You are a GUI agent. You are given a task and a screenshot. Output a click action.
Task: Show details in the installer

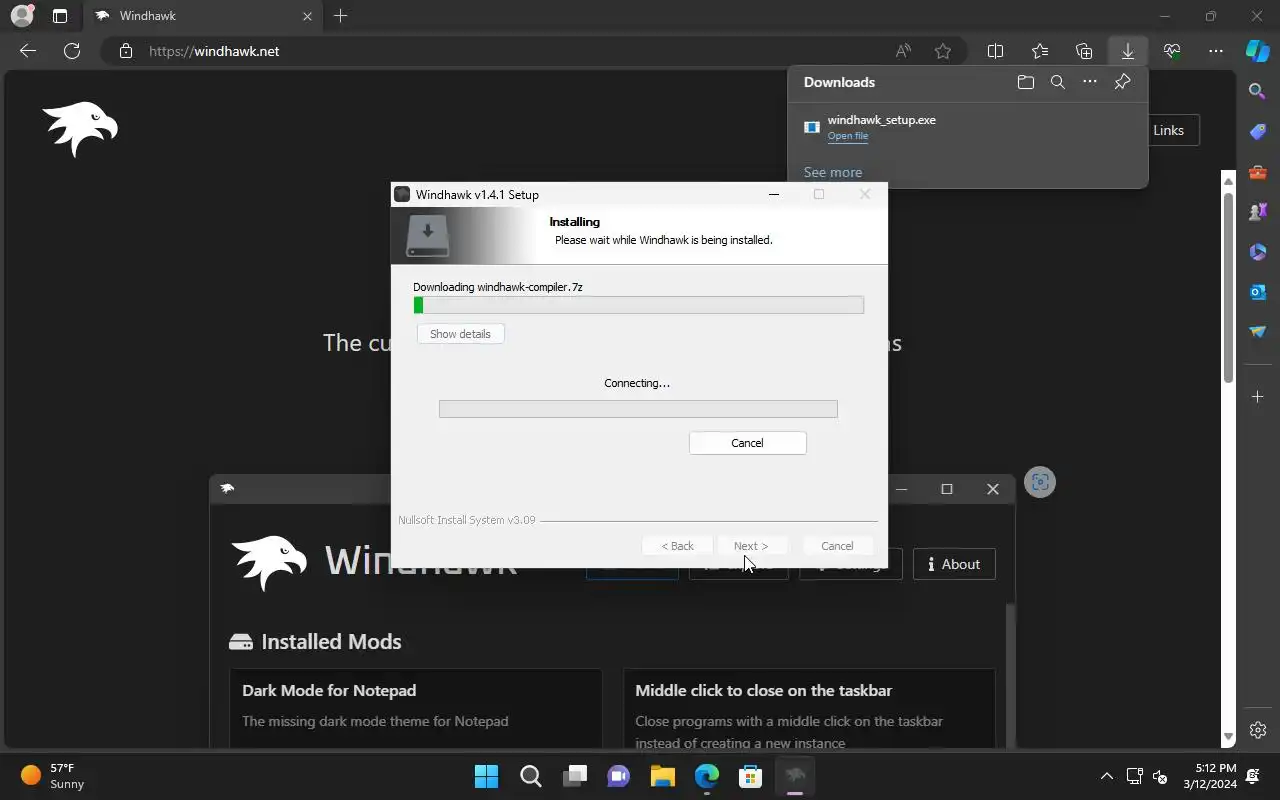click(460, 334)
